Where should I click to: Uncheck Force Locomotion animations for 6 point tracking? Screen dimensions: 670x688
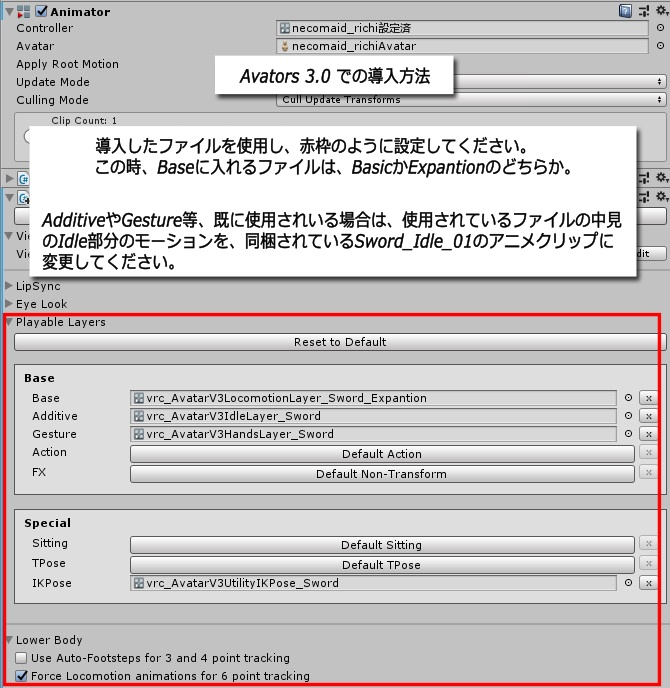[x=21, y=676]
